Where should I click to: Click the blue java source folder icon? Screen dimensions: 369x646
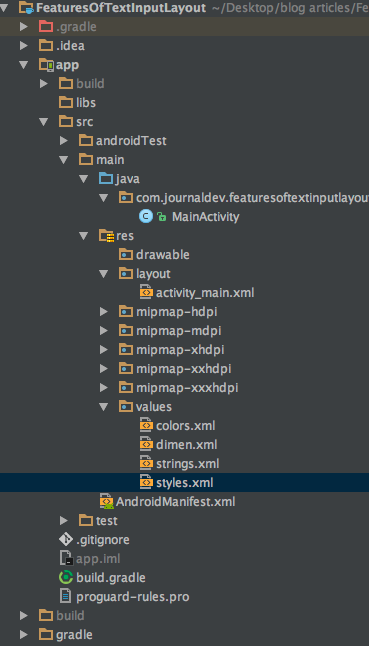106,179
